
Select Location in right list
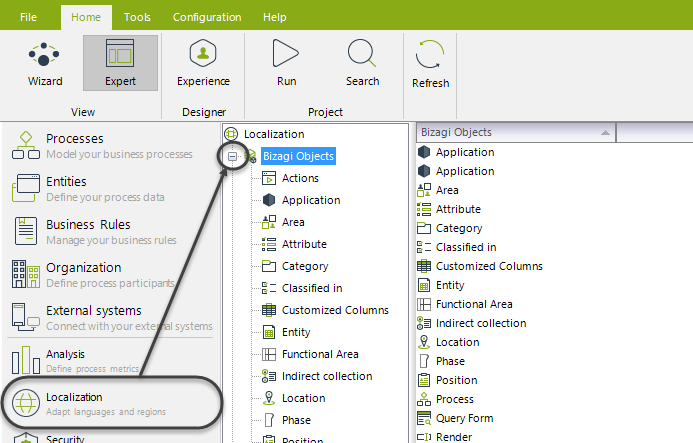457,342
